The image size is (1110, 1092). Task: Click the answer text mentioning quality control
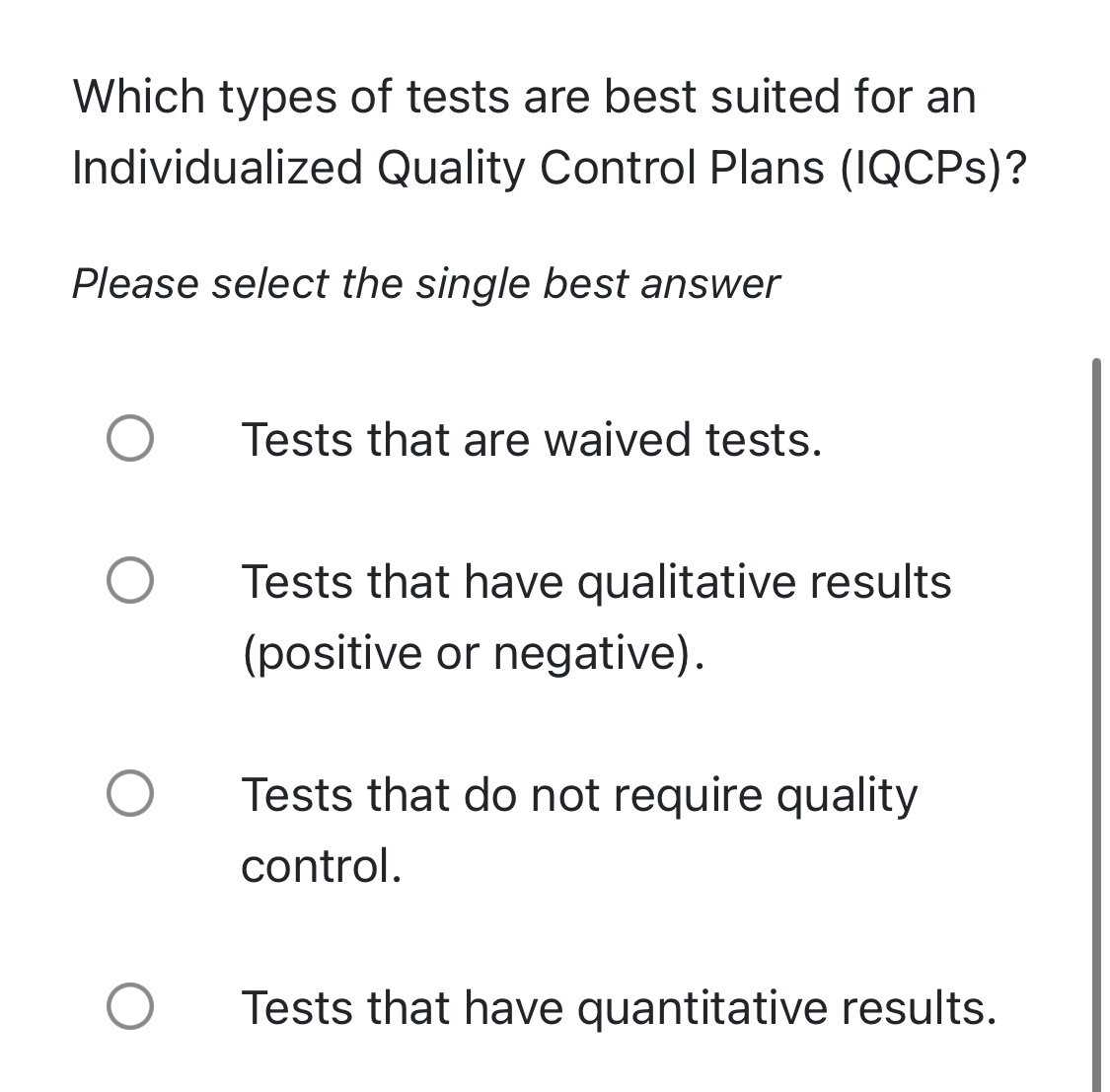[580, 793]
